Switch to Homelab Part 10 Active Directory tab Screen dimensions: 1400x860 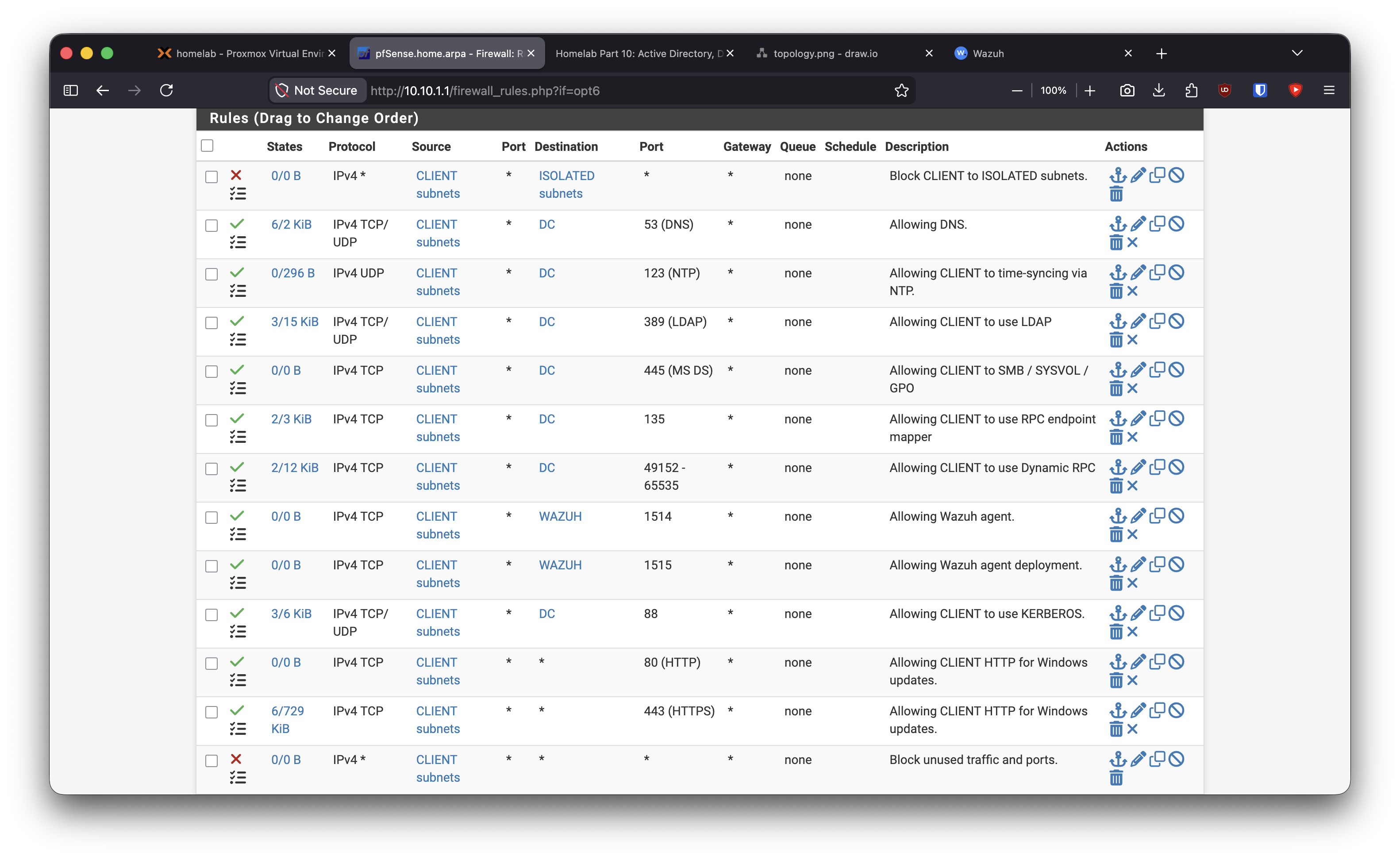tap(644, 53)
